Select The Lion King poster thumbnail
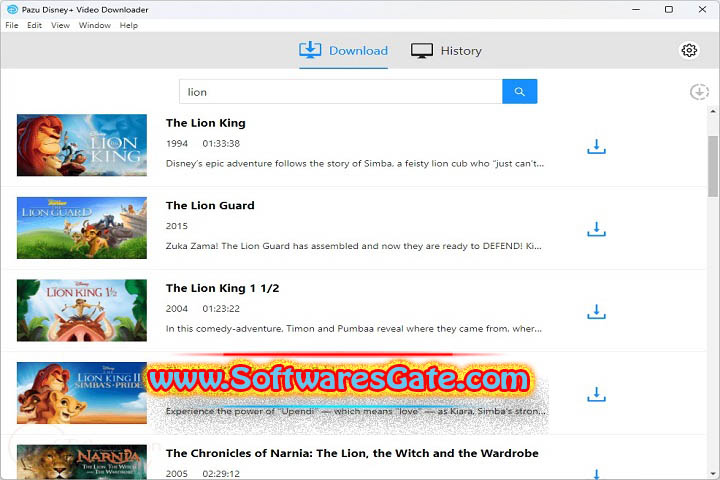The image size is (720, 480). pos(82,145)
